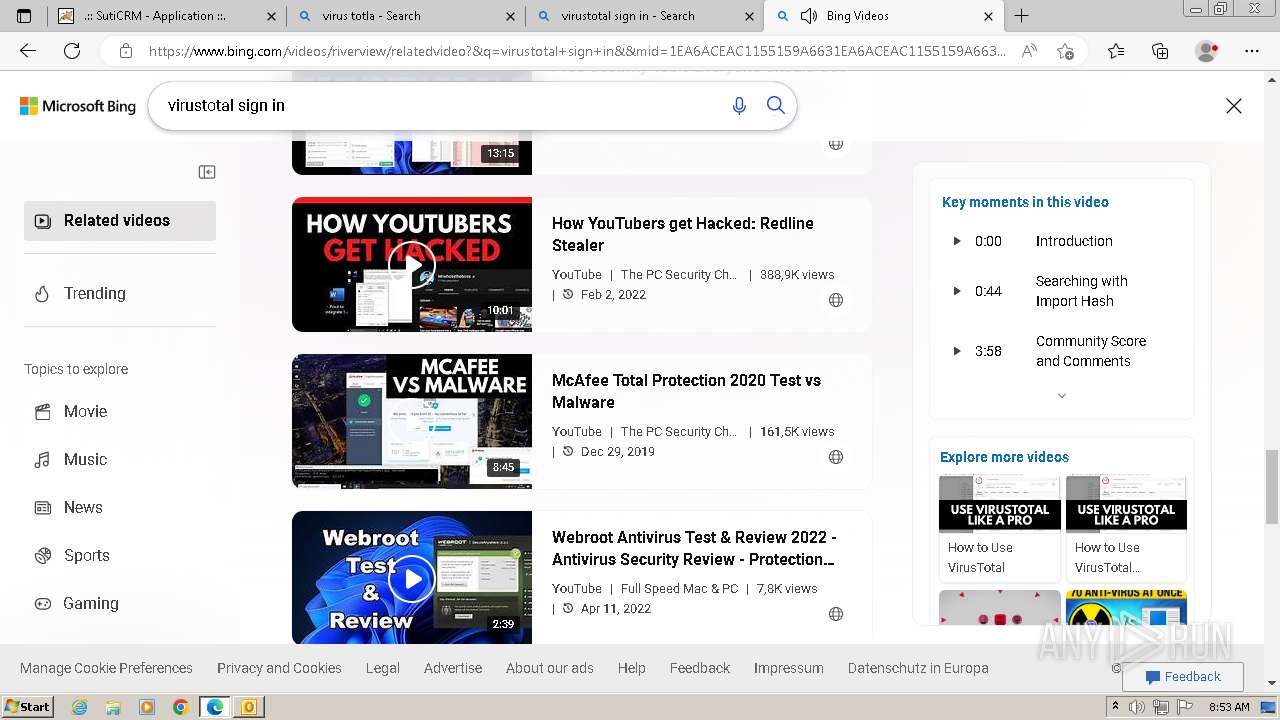
Task: Play the Webroot Antivirus video thumbnail
Action: (412, 578)
